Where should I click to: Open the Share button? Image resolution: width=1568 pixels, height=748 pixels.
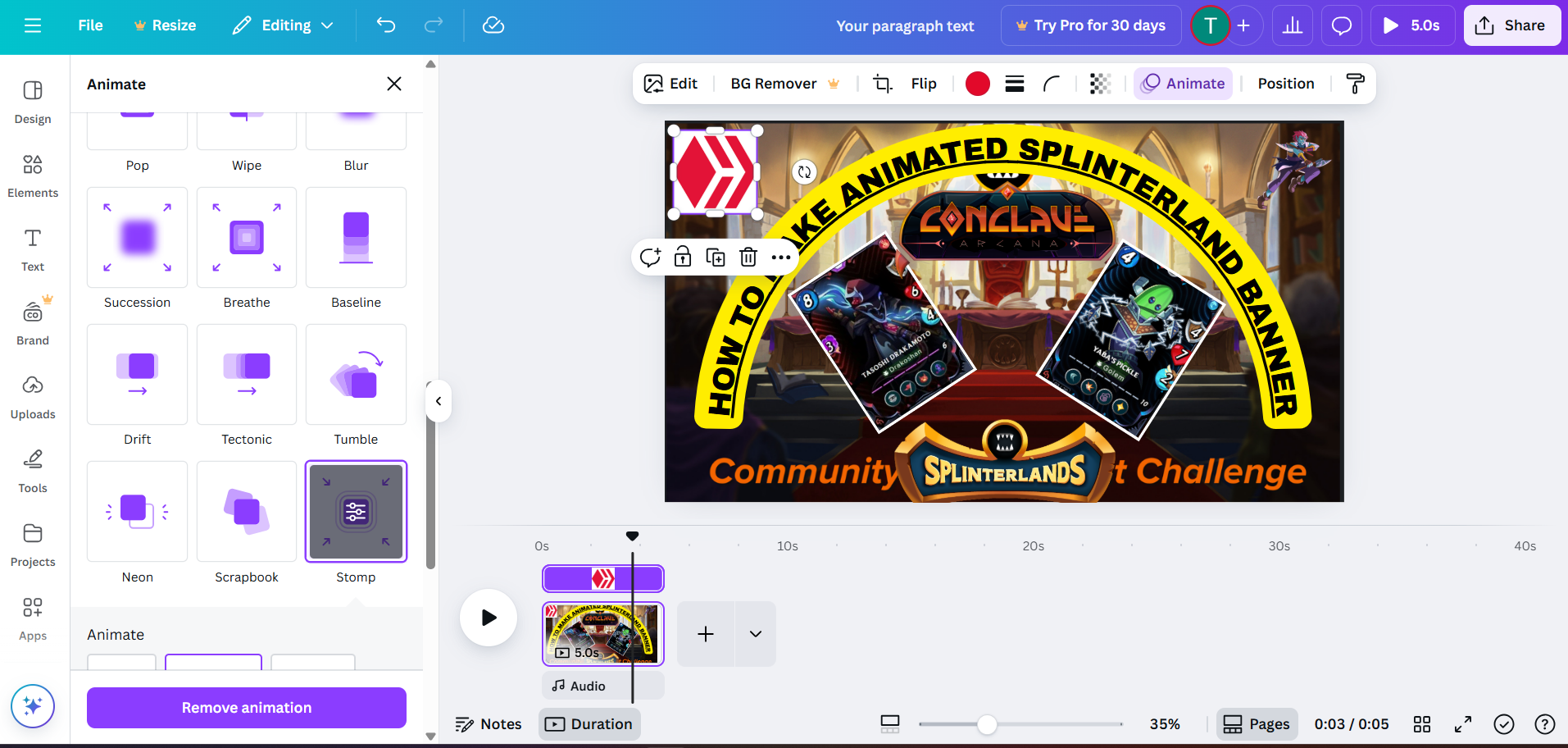[1511, 25]
